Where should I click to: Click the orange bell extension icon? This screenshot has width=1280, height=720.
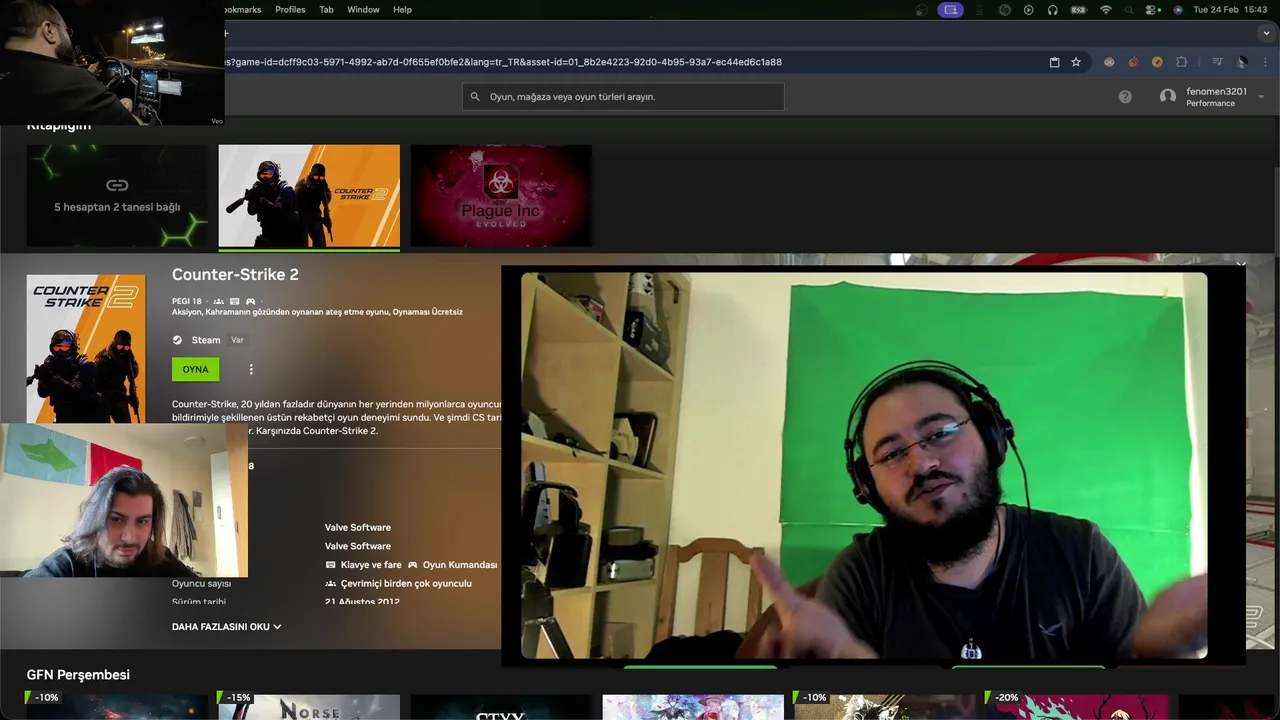(x=1133, y=62)
